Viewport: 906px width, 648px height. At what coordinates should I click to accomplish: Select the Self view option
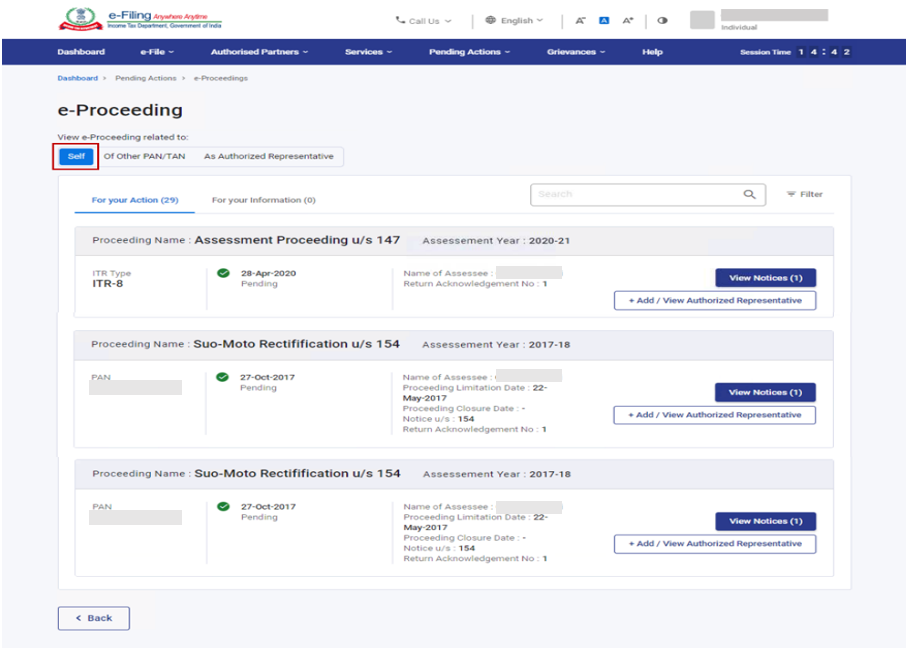76,157
